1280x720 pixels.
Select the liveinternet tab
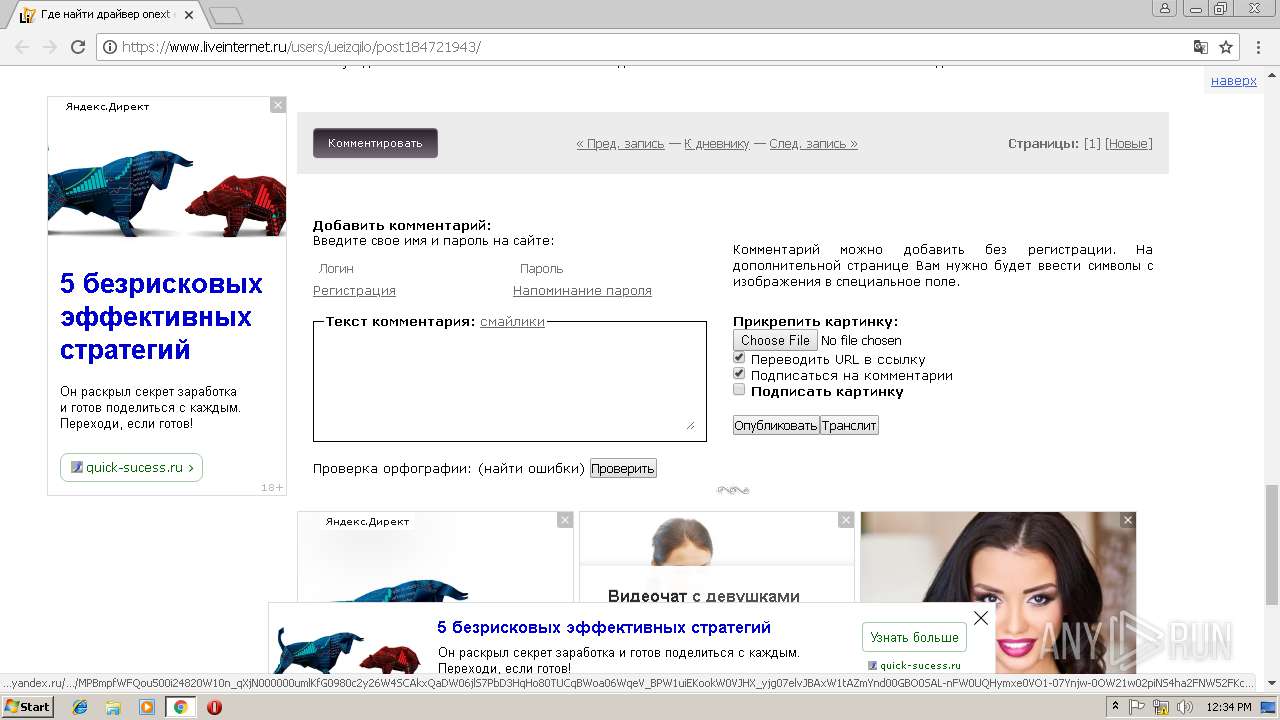coord(107,15)
